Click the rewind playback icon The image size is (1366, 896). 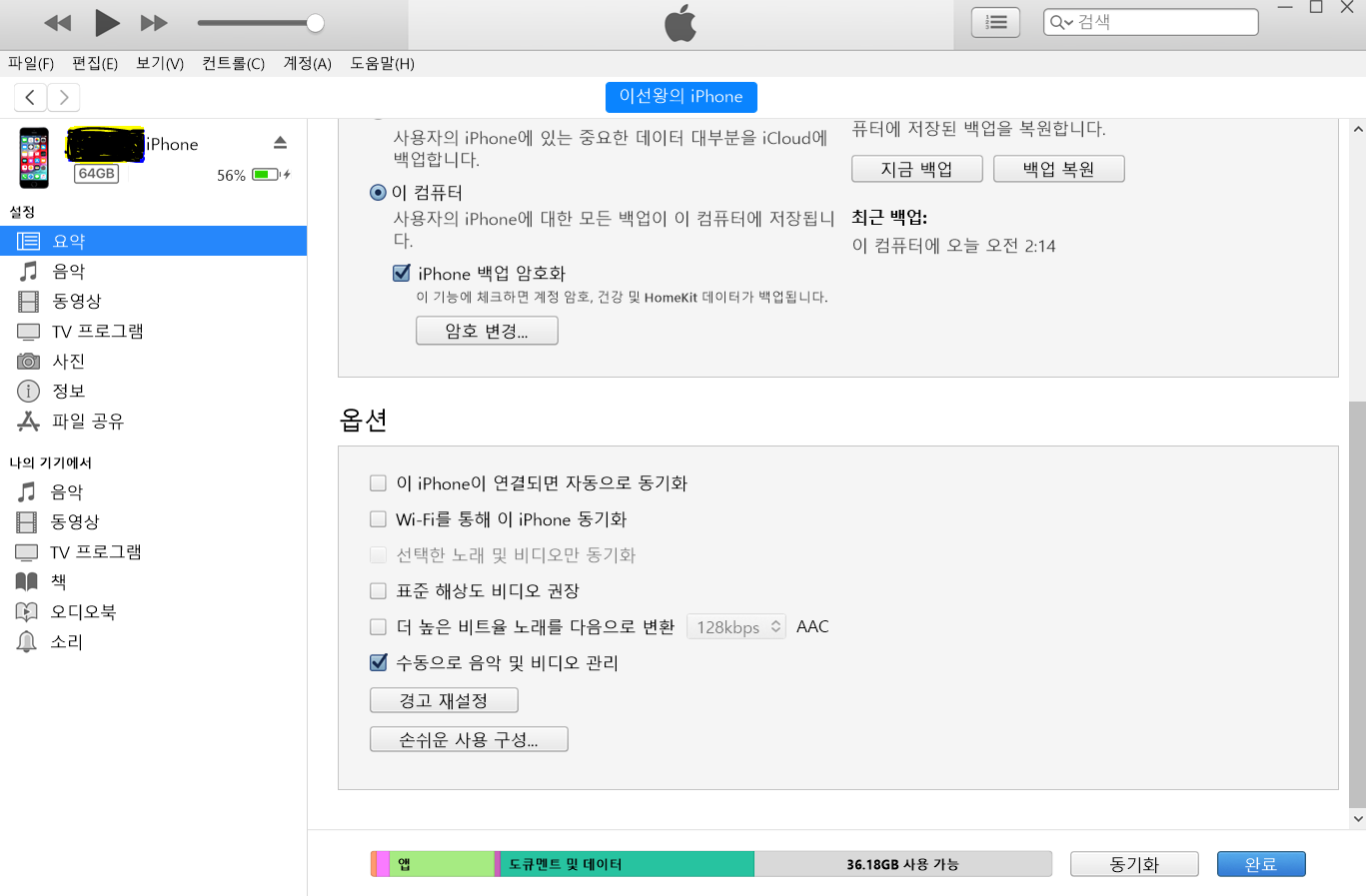pyautogui.click(x=58, y=23)
